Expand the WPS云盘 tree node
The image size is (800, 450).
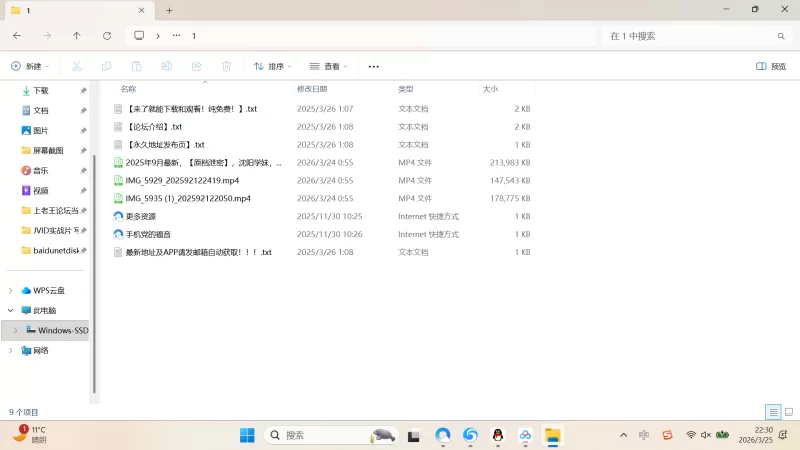(x=11, y=290)
